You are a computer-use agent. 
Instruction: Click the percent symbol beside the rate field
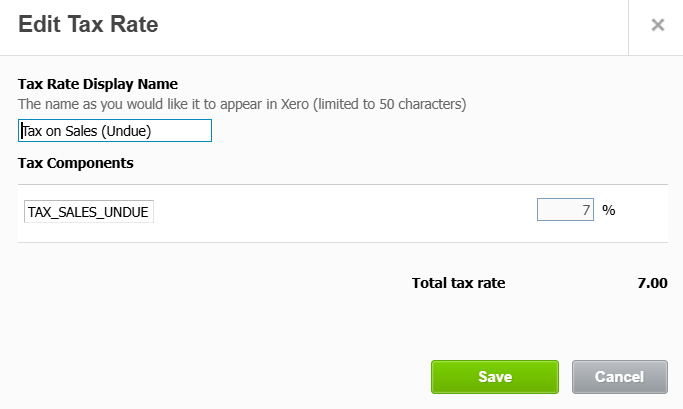(x=608, y=211)
